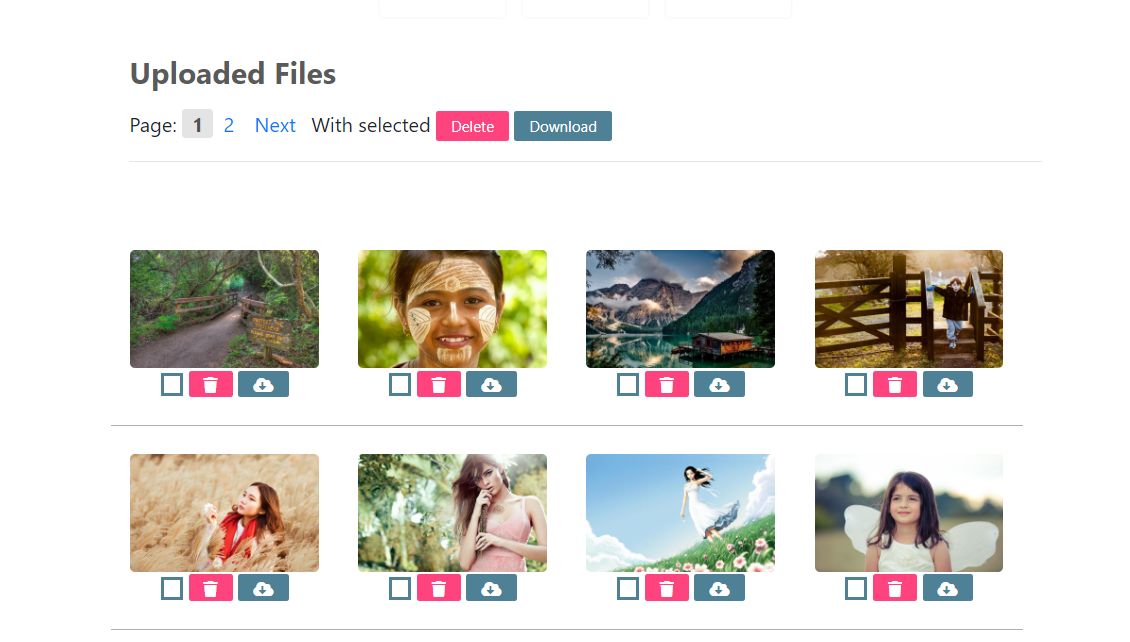
Task: Click trash icon under face-painted girl photo
Action: pos(438,385)
